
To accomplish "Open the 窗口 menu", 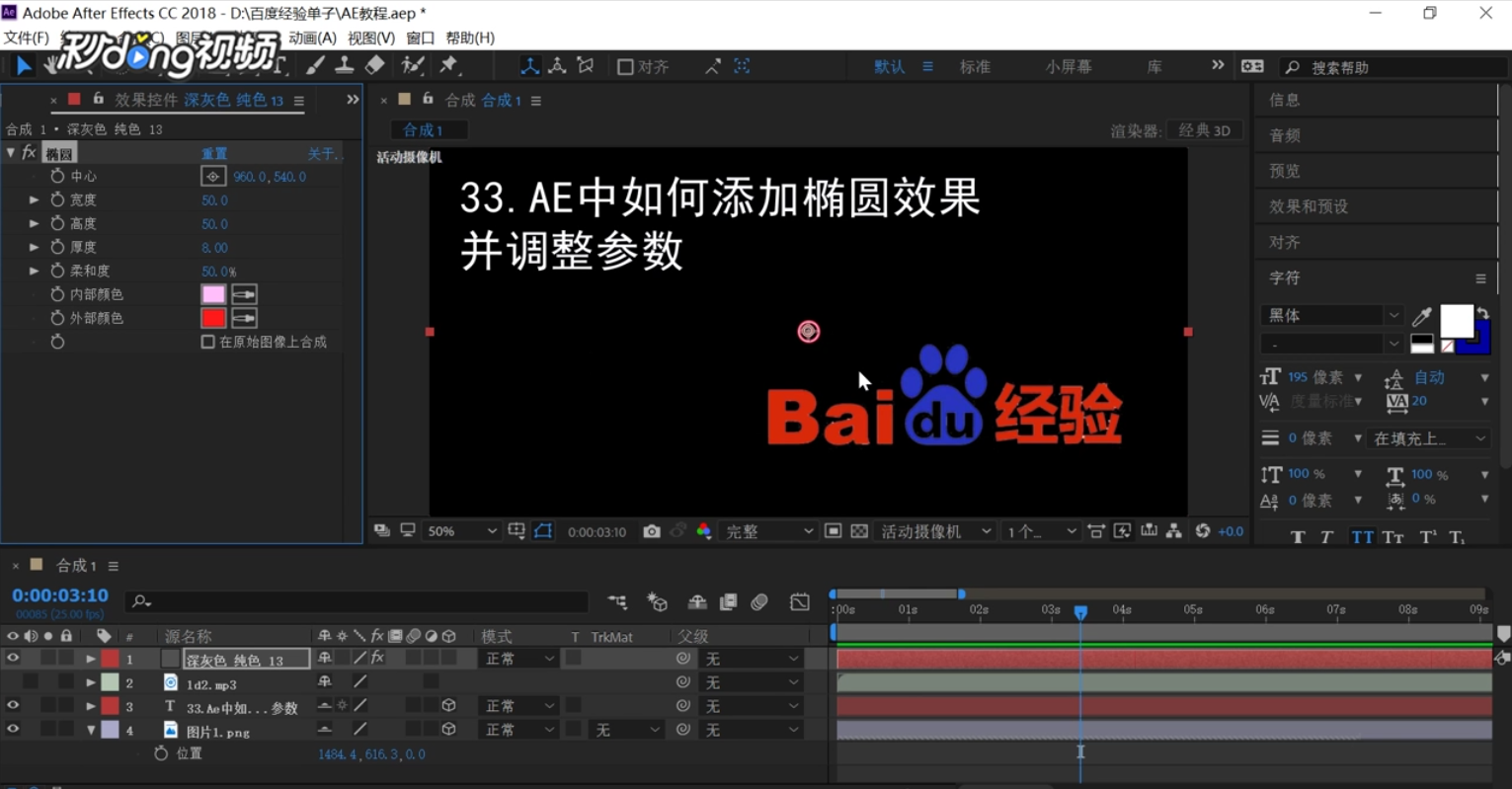I will tap(421, 38).
